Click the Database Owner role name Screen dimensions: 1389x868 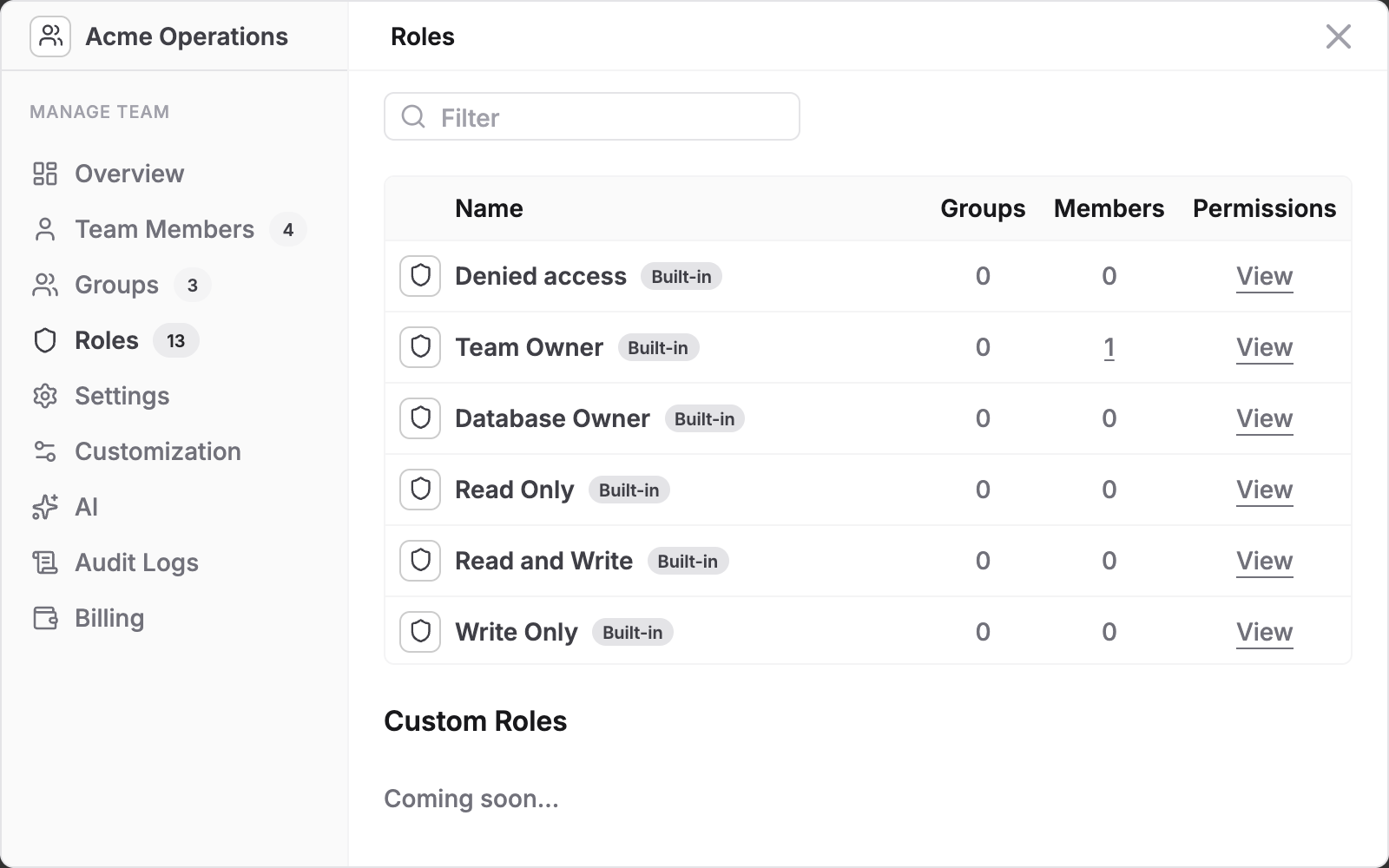click(x=552, y=418)
